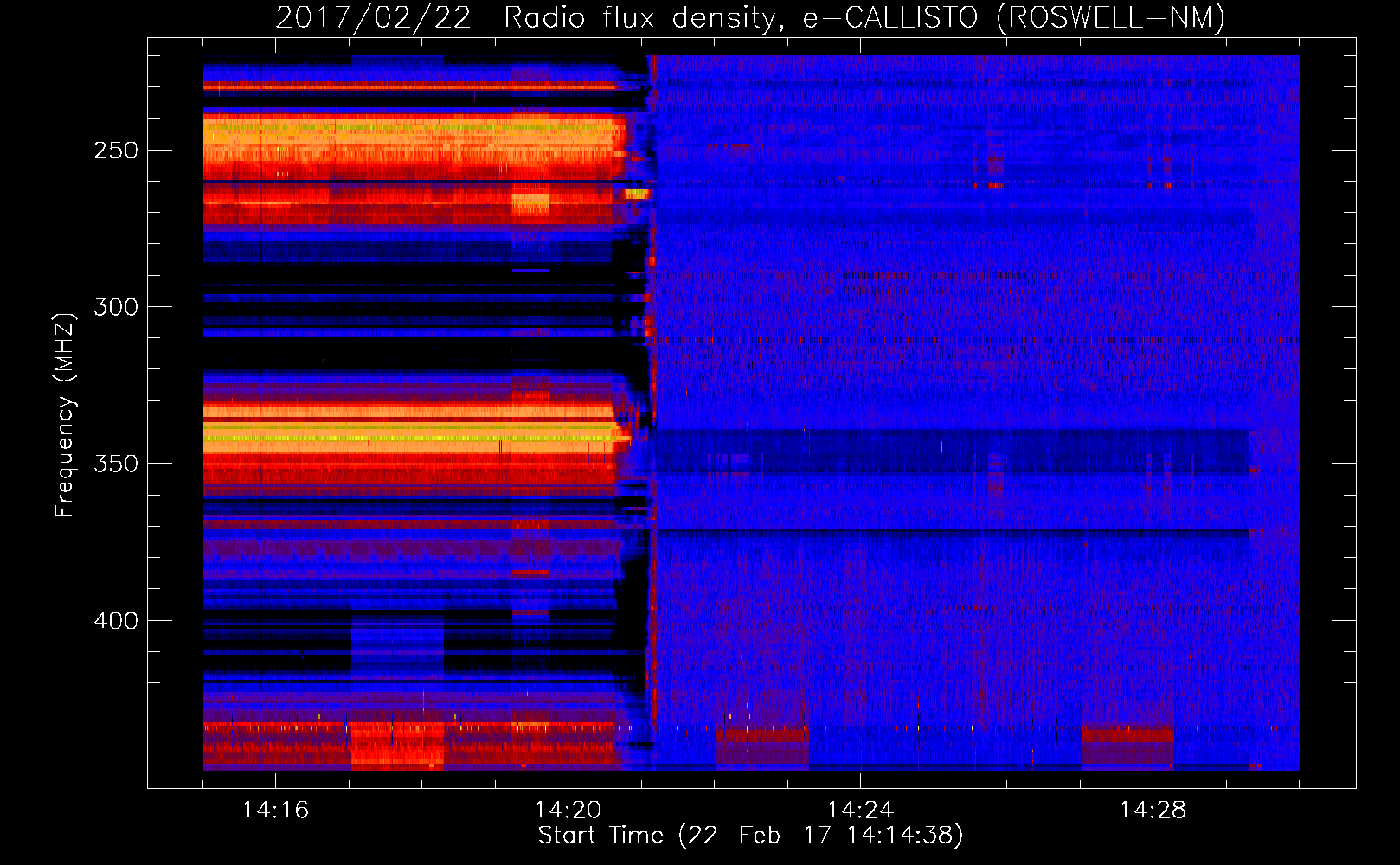Click the 300 frequency tick label
This screenshot has width=1400, height=865.
click(x=116, y=307)
